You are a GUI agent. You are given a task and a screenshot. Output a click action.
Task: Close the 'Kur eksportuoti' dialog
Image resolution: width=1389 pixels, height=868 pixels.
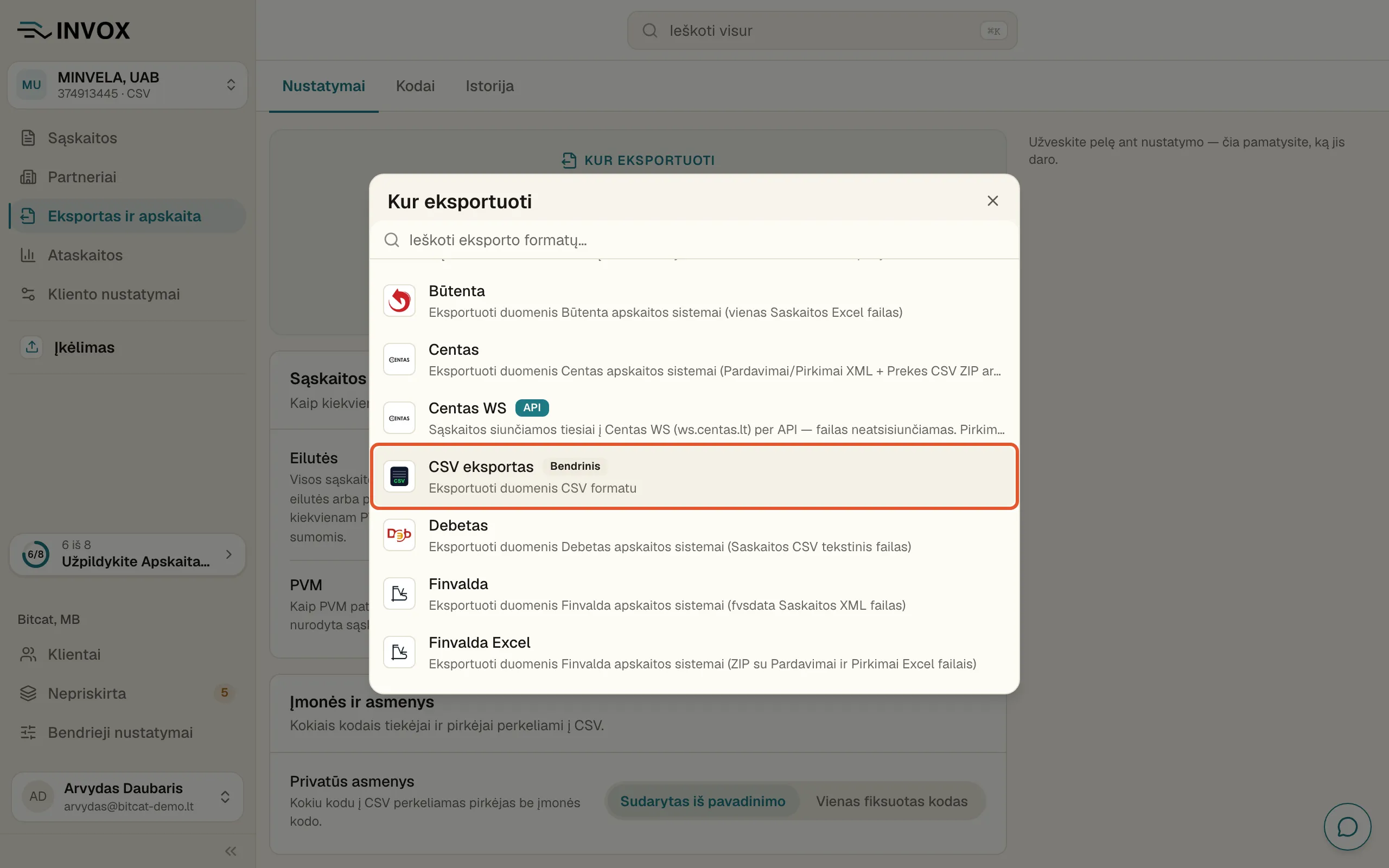coord(992,201)
